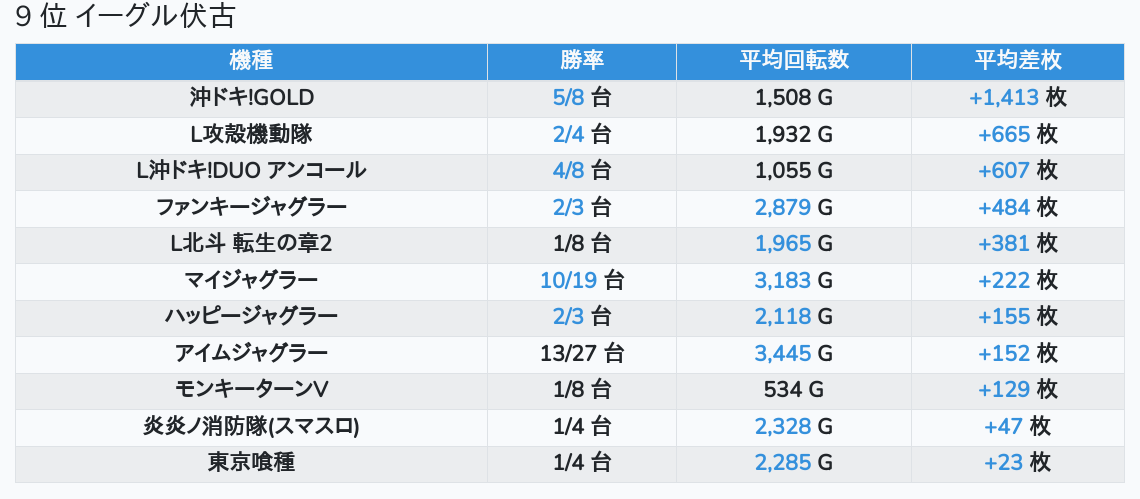Click the 東京喰種 machine name
This screenshot has height=499, width=1140.
pyautogui.click(x=251, y=462)
